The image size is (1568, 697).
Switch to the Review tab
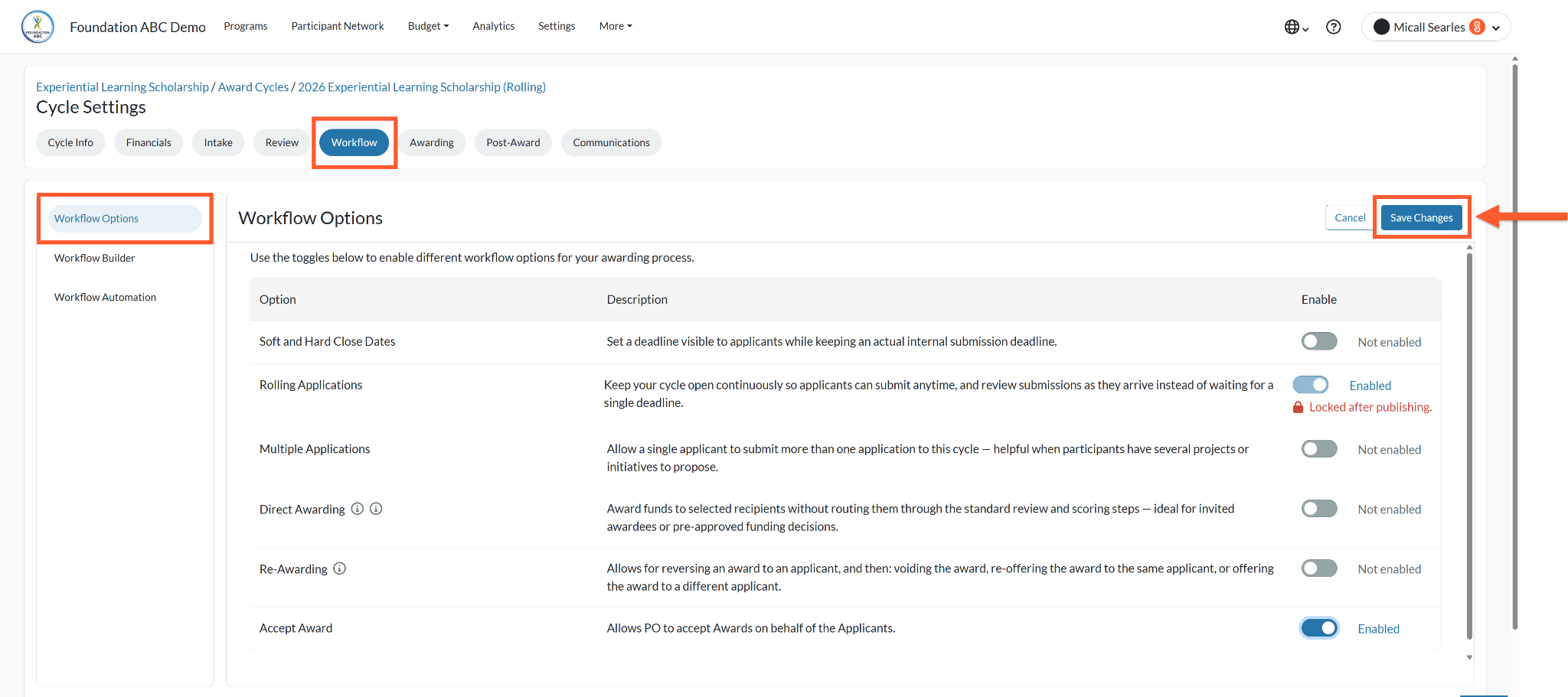tap(282, 142)
